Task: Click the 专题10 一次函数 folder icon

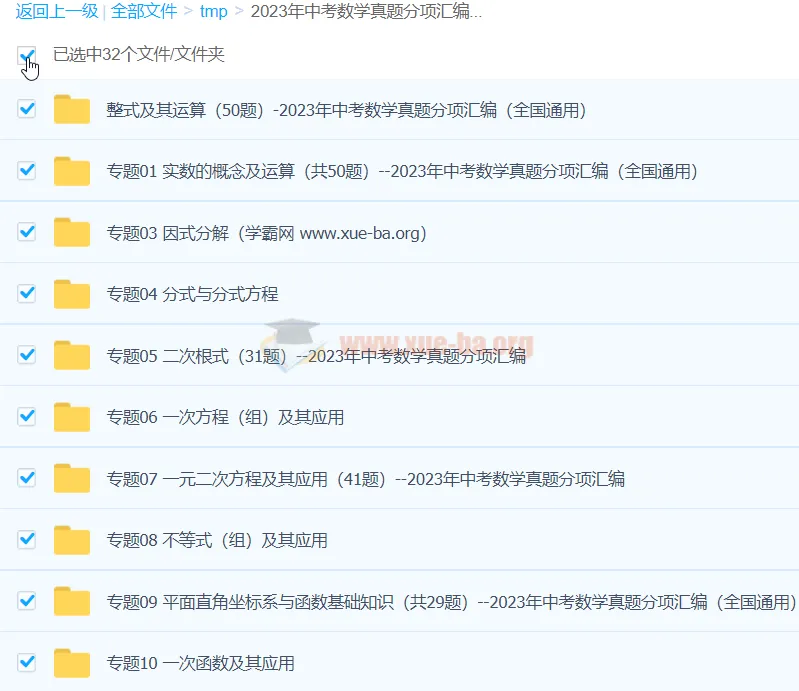Action: (72, 663)
